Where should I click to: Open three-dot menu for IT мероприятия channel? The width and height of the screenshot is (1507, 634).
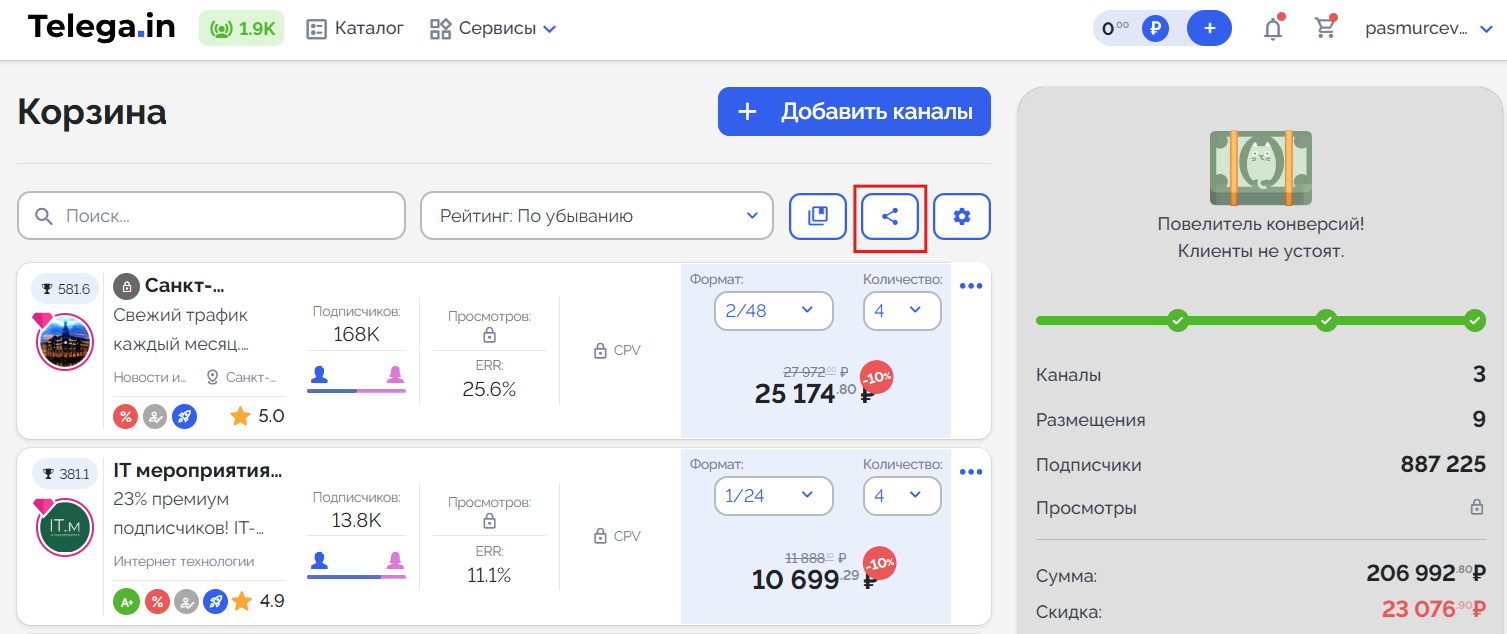[x=971, y=472]
